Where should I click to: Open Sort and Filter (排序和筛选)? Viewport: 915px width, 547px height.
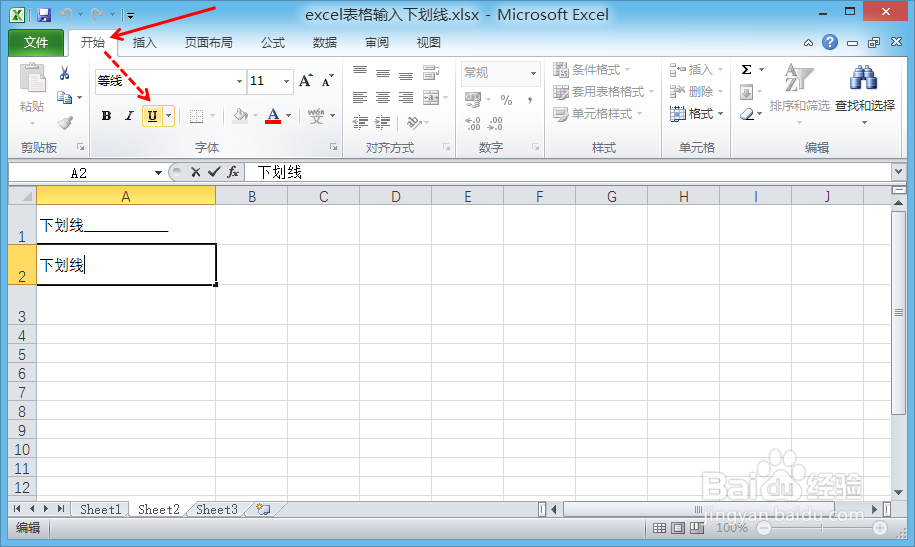(x=799, y=93)
